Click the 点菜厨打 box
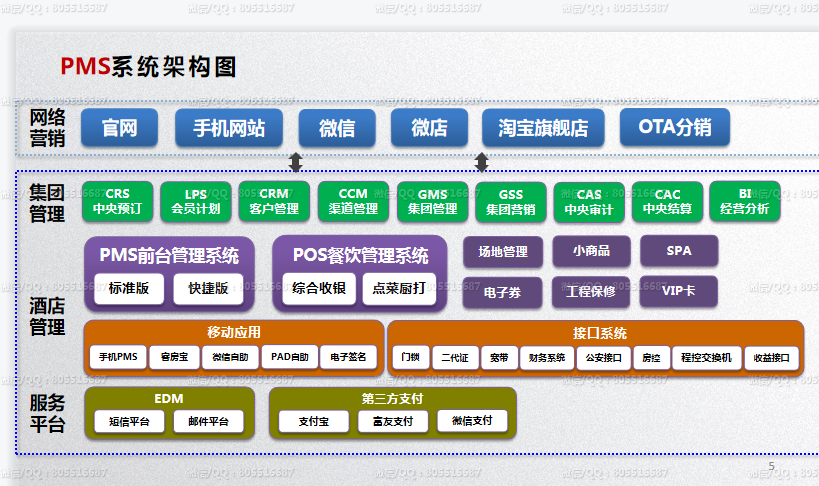819x486 pixels. pos(399,288)
